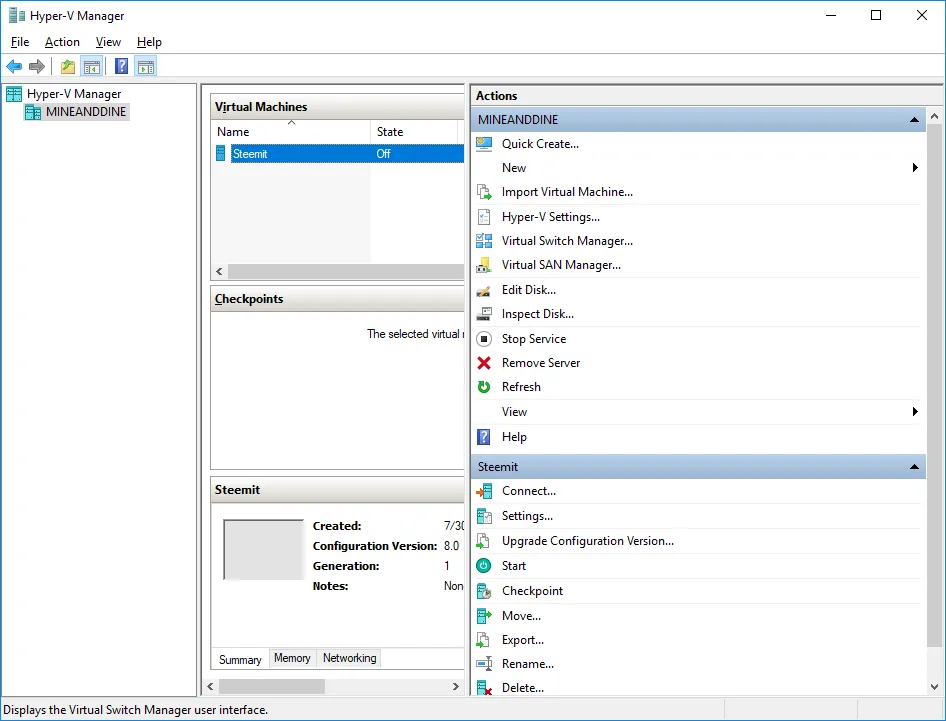The width and height of the screenshot is (946, 721).
Task: Open the File menu
Action: (x=20, y=42)
